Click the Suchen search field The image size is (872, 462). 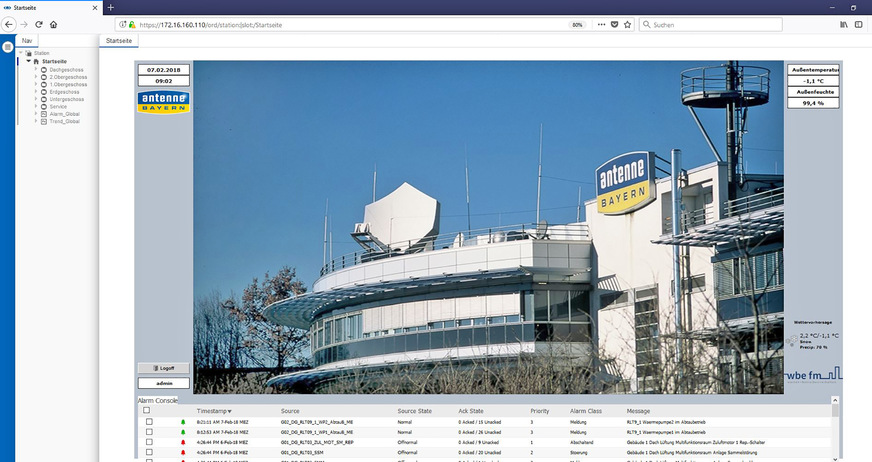point(711,24)
